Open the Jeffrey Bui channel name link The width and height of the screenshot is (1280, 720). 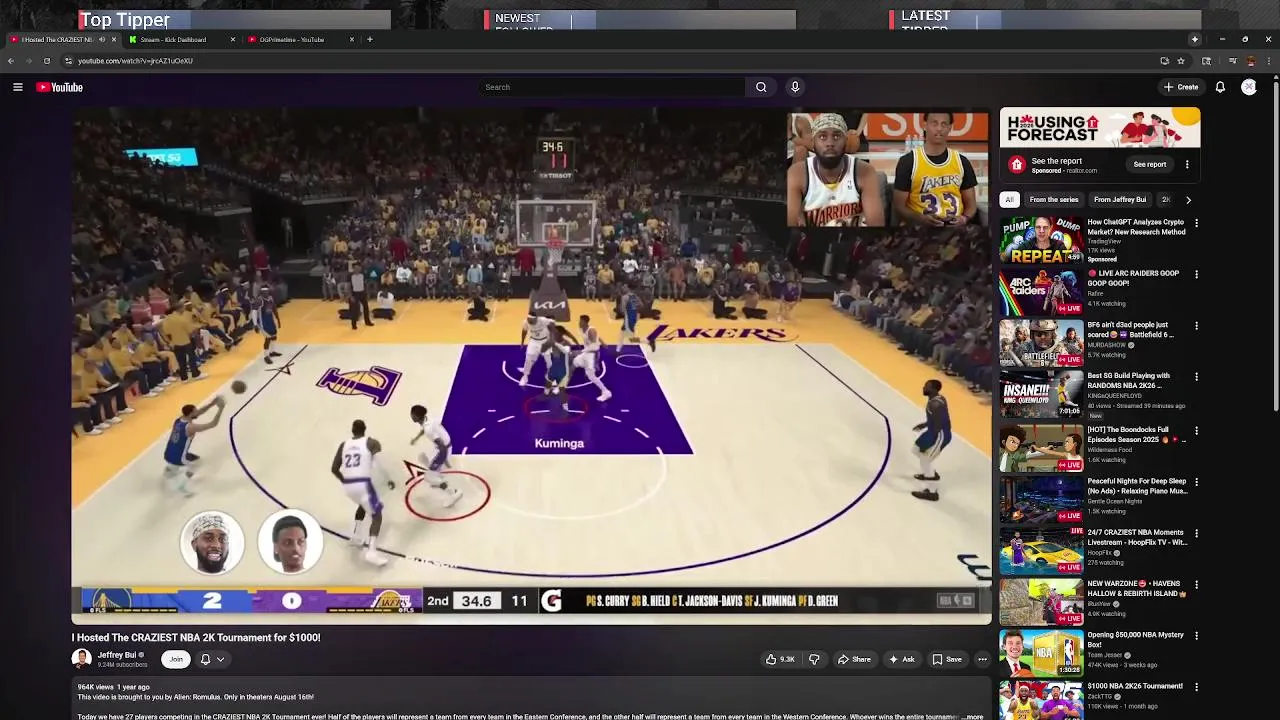click(x=117, y=655)
